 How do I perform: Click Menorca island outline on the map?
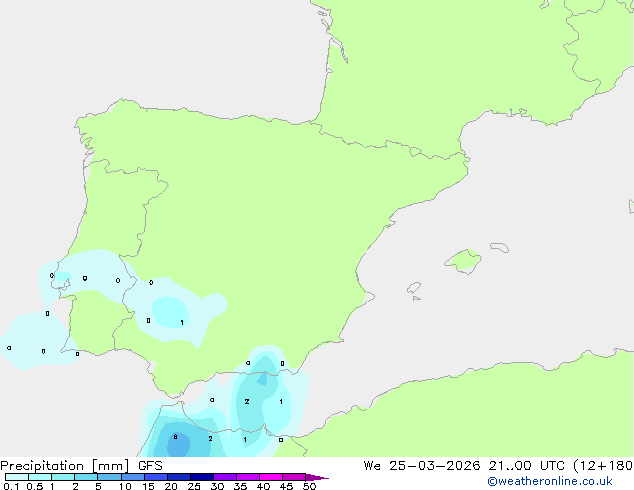pos(499,247)
